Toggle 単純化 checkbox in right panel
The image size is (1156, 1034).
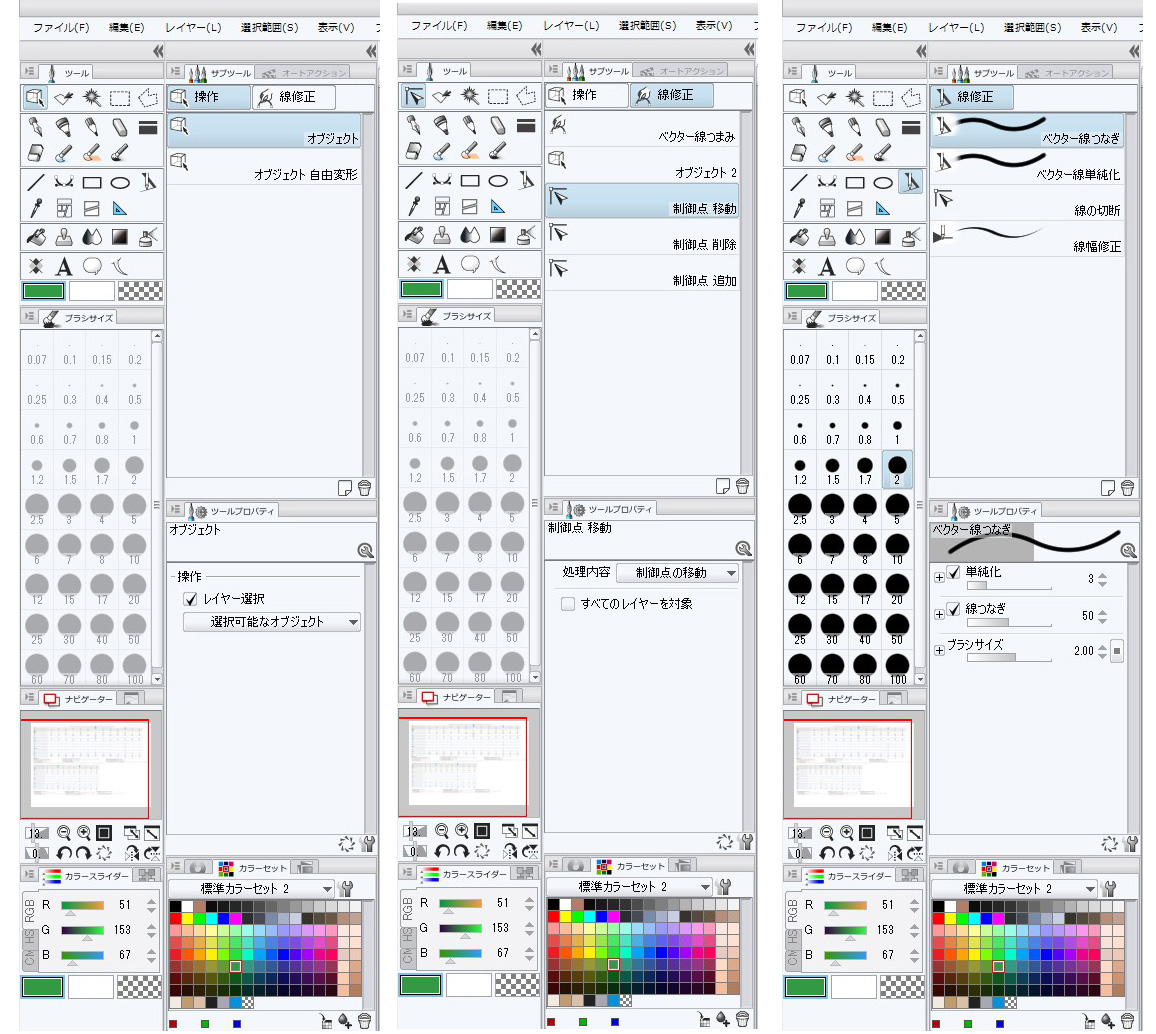(954, 573)
